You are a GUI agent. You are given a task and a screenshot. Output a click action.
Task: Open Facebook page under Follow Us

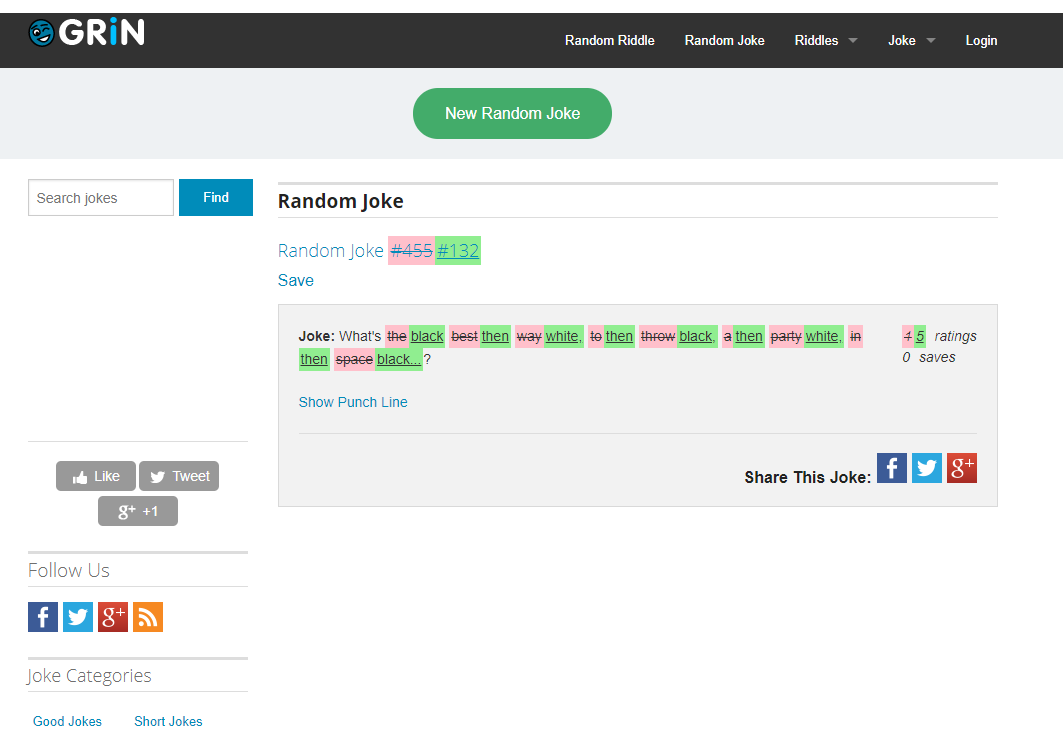coord(43,617)
